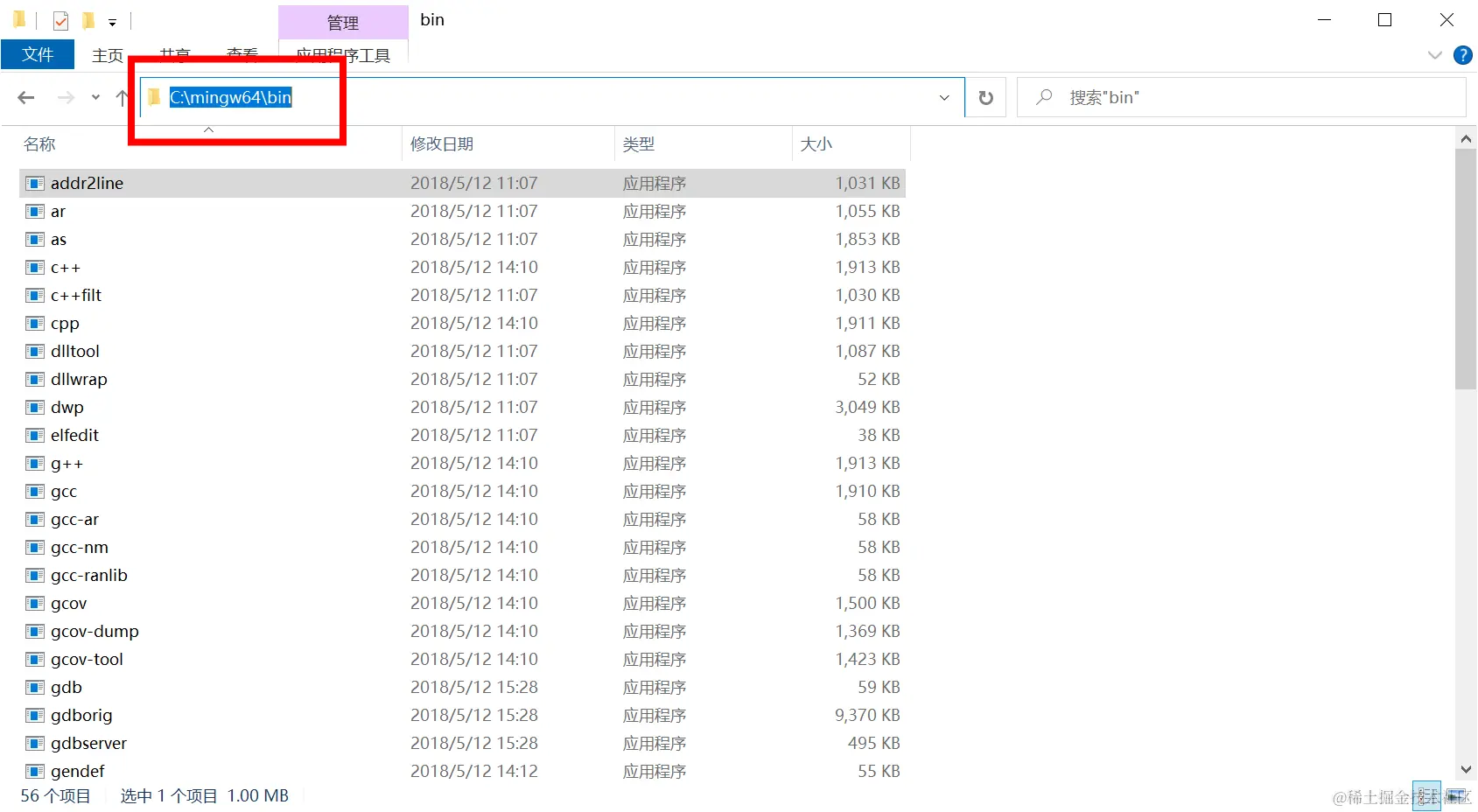The image size is (1478, 812).
Task: Expand the recent locations chevron beside the navigation arrows
Action: tap(95, 97)
